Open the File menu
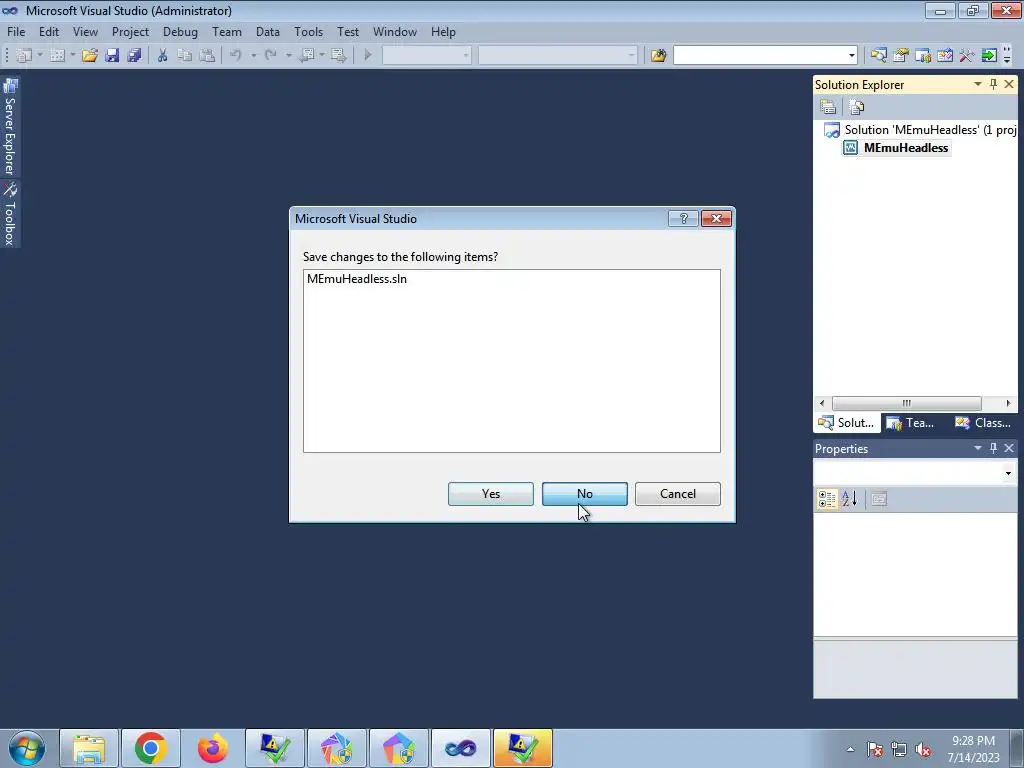 coord(16,31)
